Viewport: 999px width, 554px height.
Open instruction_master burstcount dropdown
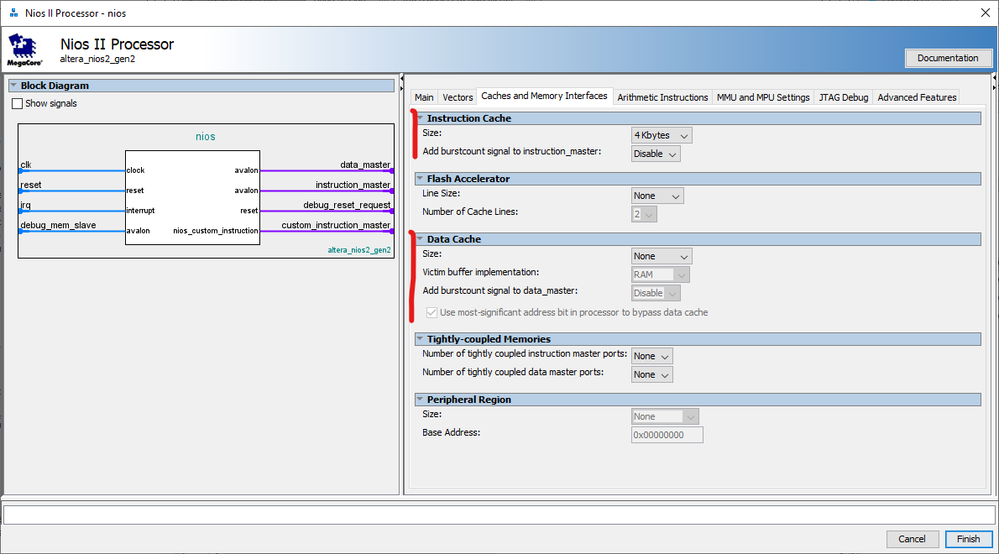coord(656,154)
